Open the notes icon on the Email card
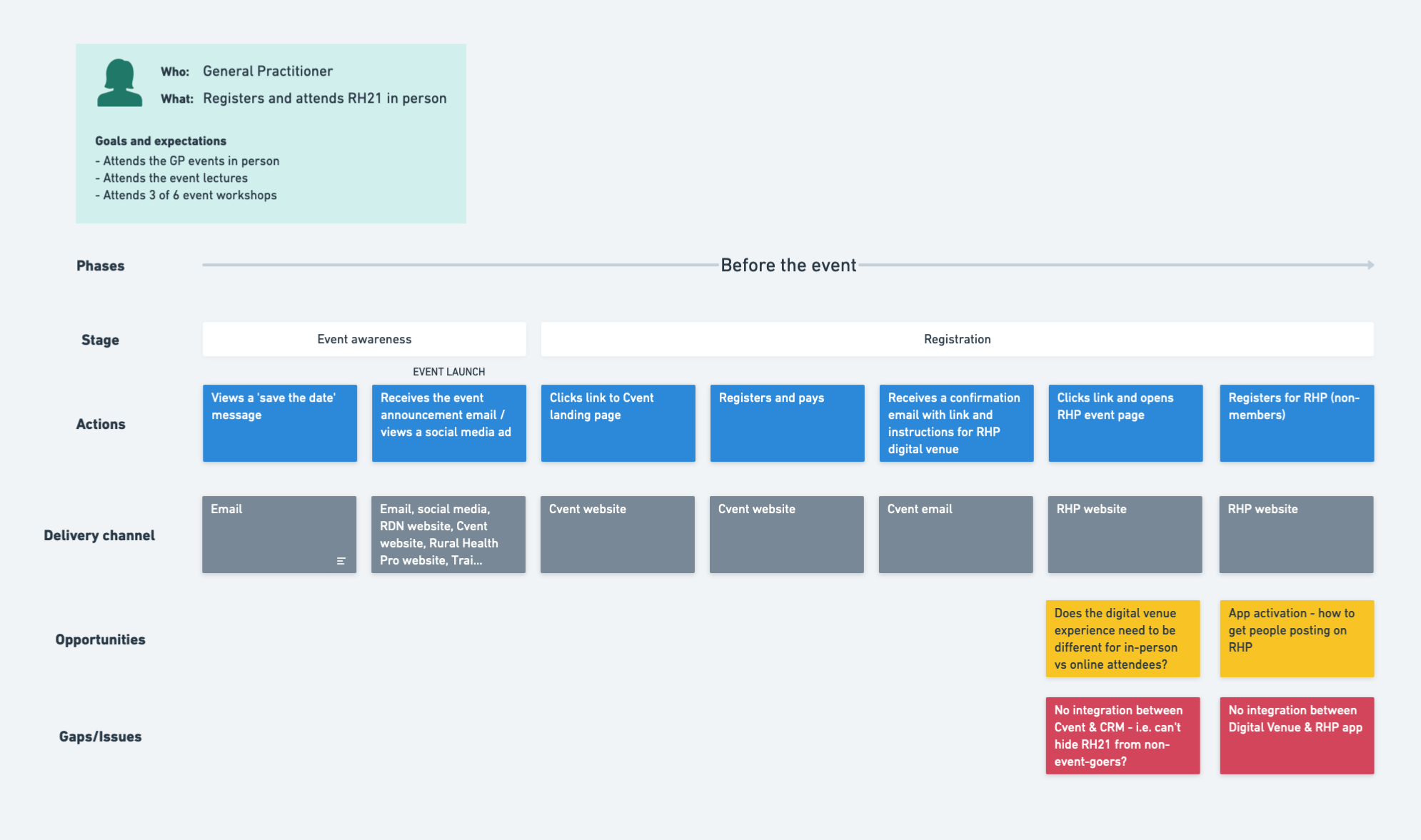 tap(341, 561)
